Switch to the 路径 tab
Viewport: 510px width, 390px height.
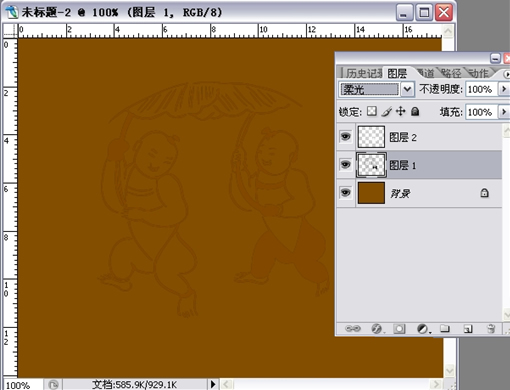[450, 73]
